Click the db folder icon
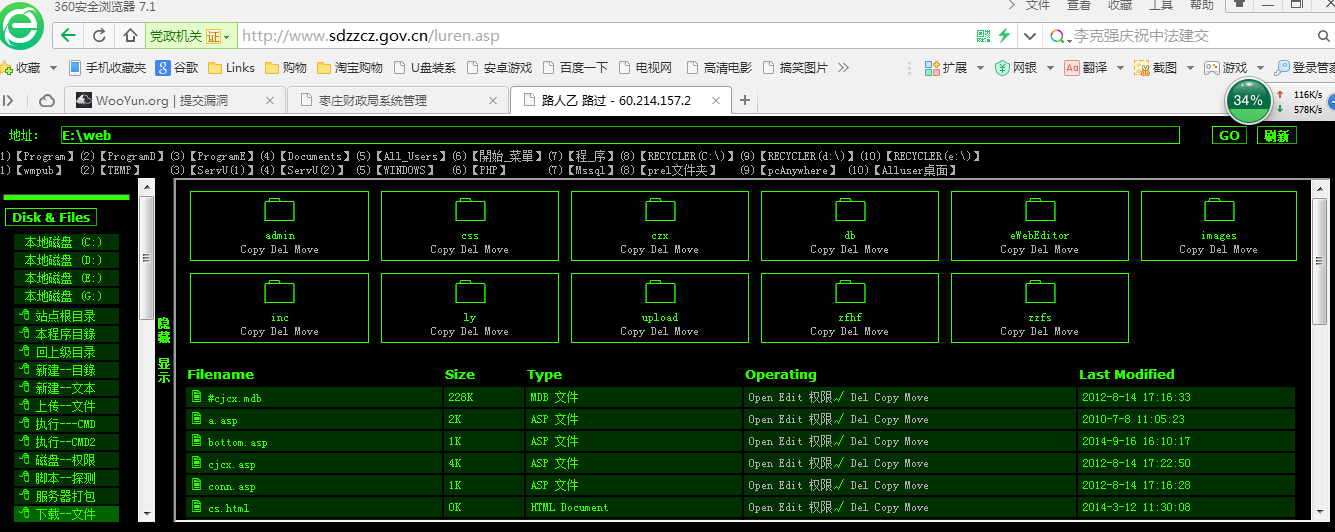This screenshot has height=532, width=1335. (850, 210)
